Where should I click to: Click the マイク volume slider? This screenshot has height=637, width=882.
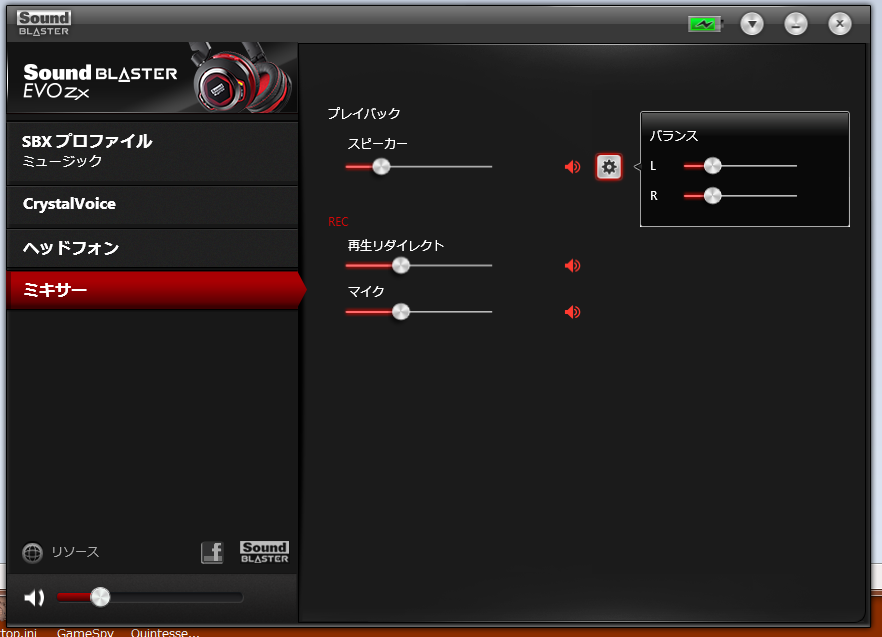pos(418,312)
